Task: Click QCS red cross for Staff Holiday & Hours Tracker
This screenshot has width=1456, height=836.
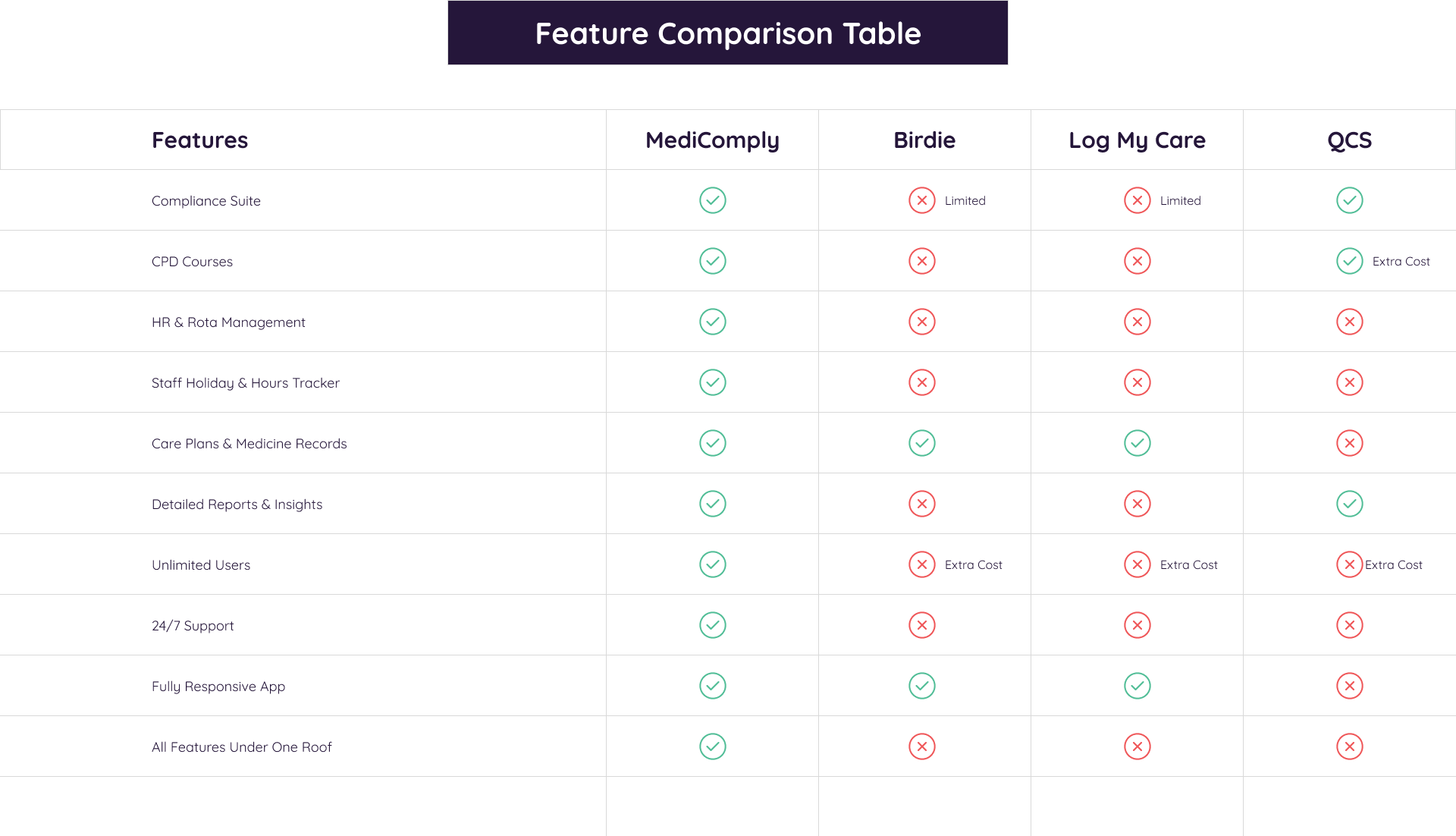Action: [x=1349, y=382]
